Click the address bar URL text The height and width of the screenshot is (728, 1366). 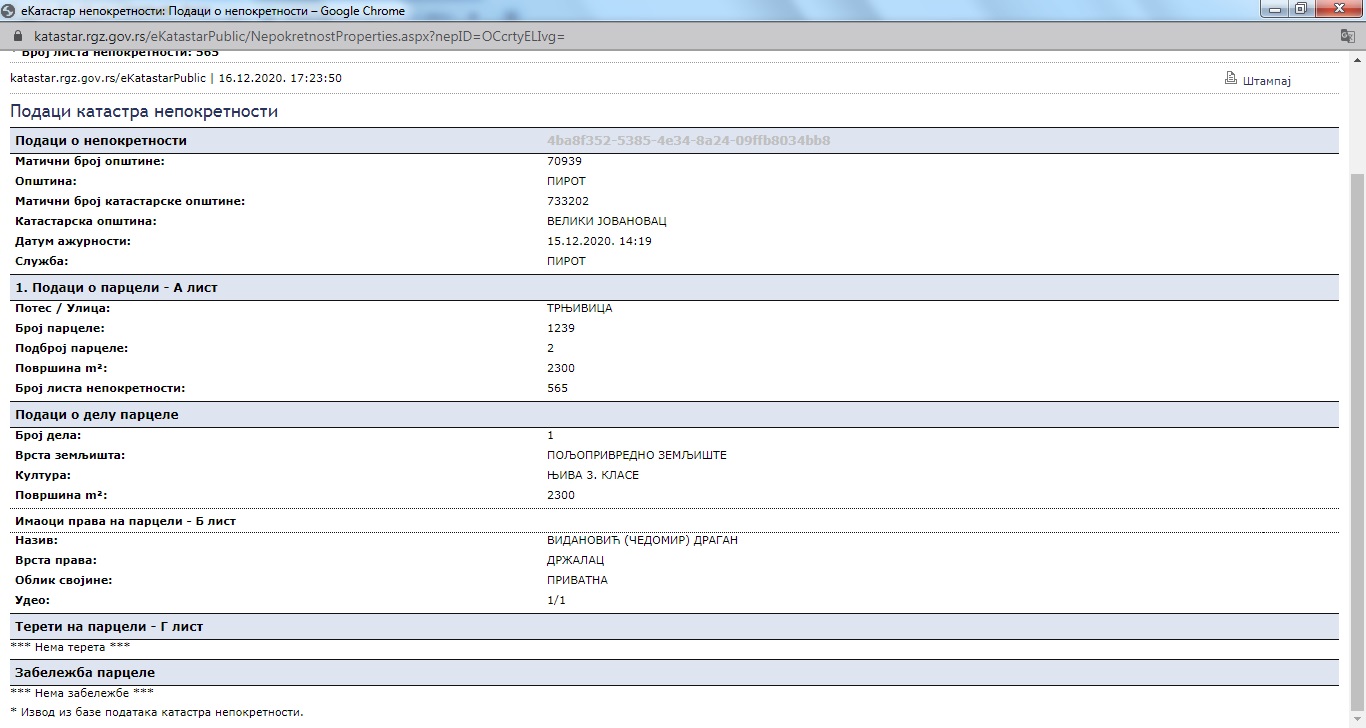(300, 36)
